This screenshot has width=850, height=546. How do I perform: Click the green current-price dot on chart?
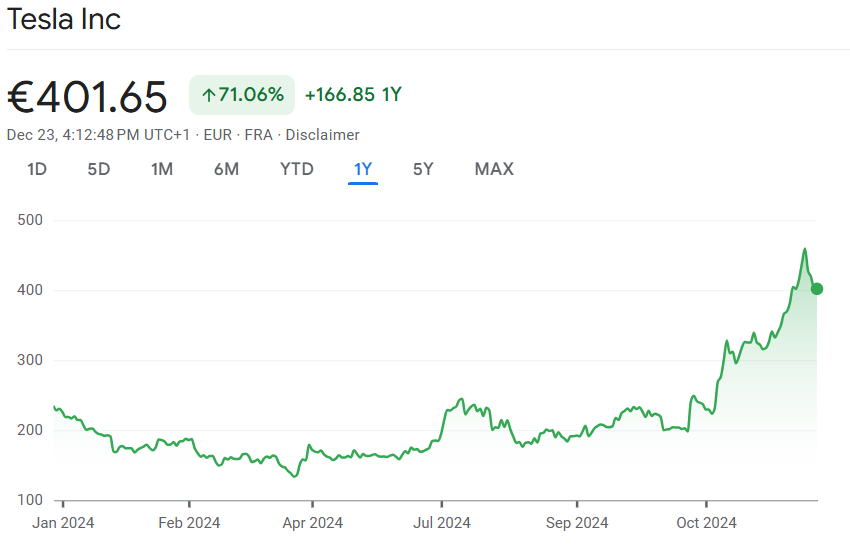pyautogui.click(x=816, y=289)
